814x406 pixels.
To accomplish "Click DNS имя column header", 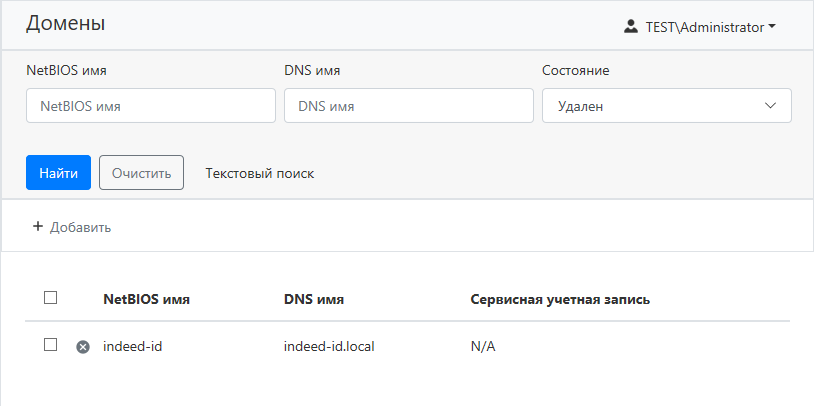I will coord(314,299).
